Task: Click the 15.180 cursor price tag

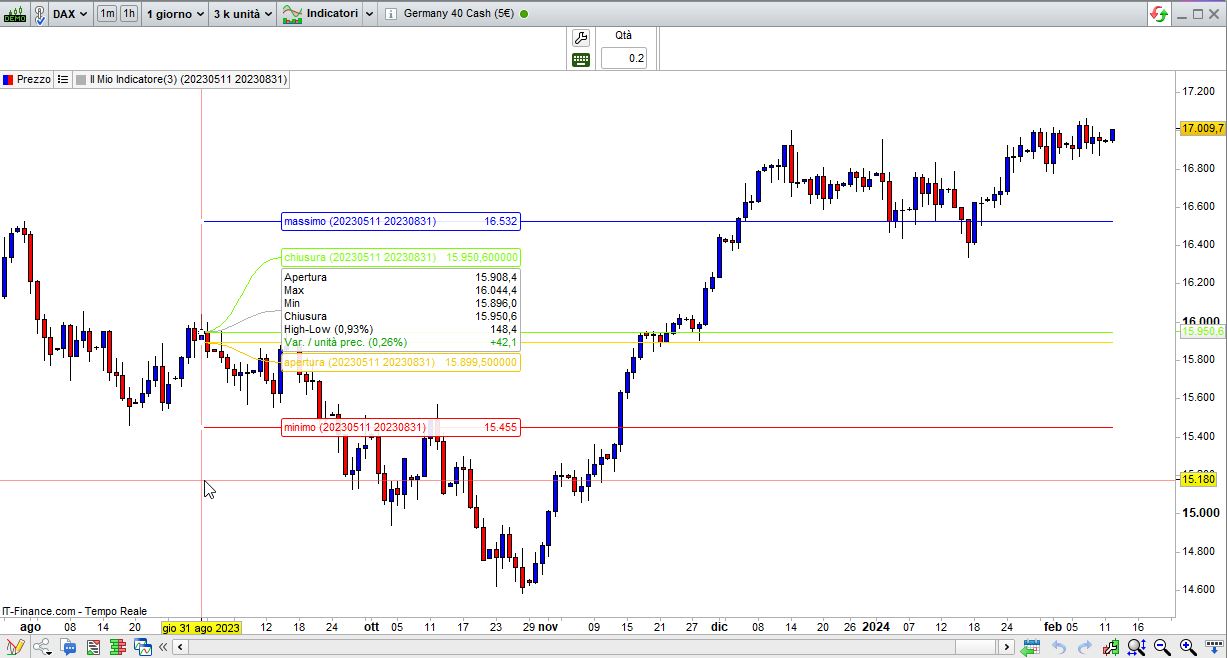Action: click(x=1198, y=480)
